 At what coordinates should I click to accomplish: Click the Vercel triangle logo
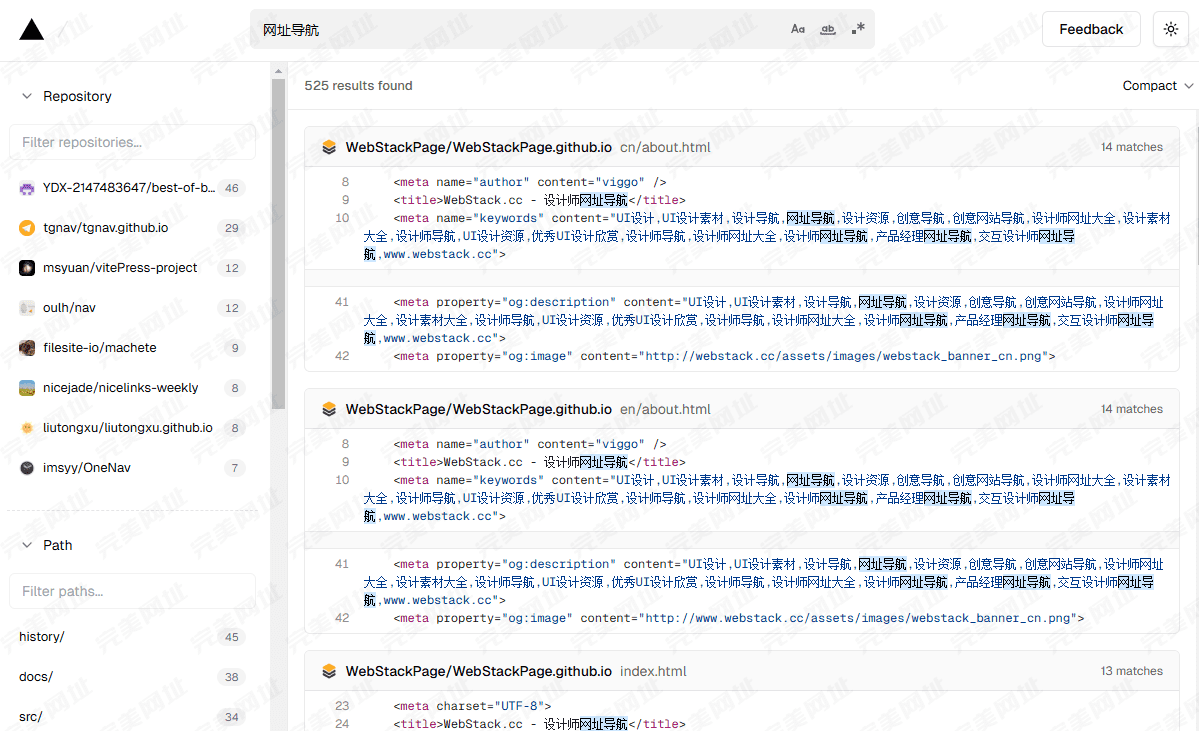31,29
